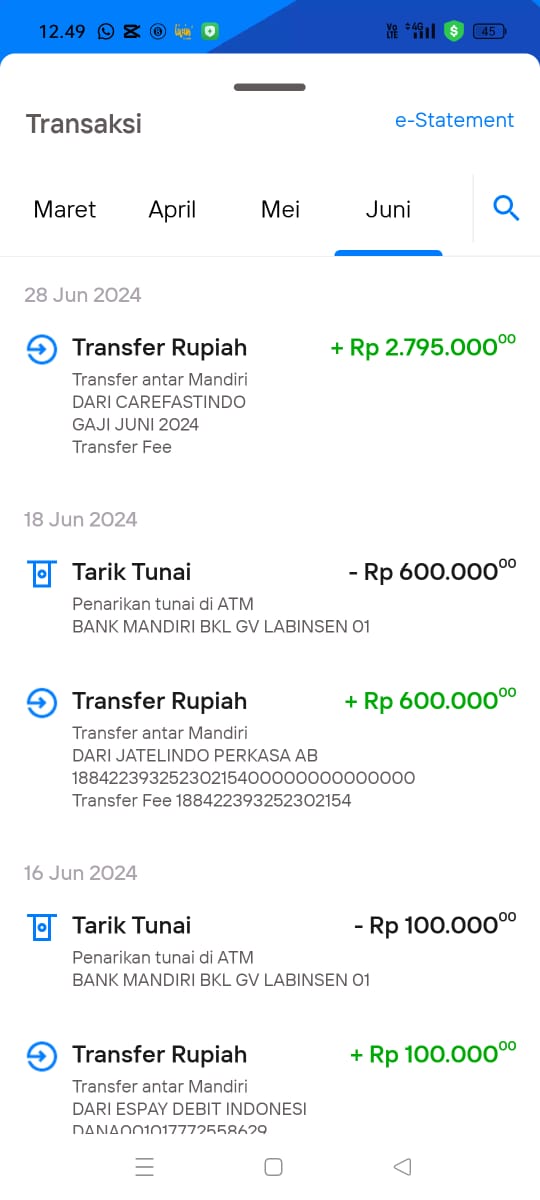This screenshot has height=1200, width=540.
Task: Switch to the April tab
Action: coord(172,209)
